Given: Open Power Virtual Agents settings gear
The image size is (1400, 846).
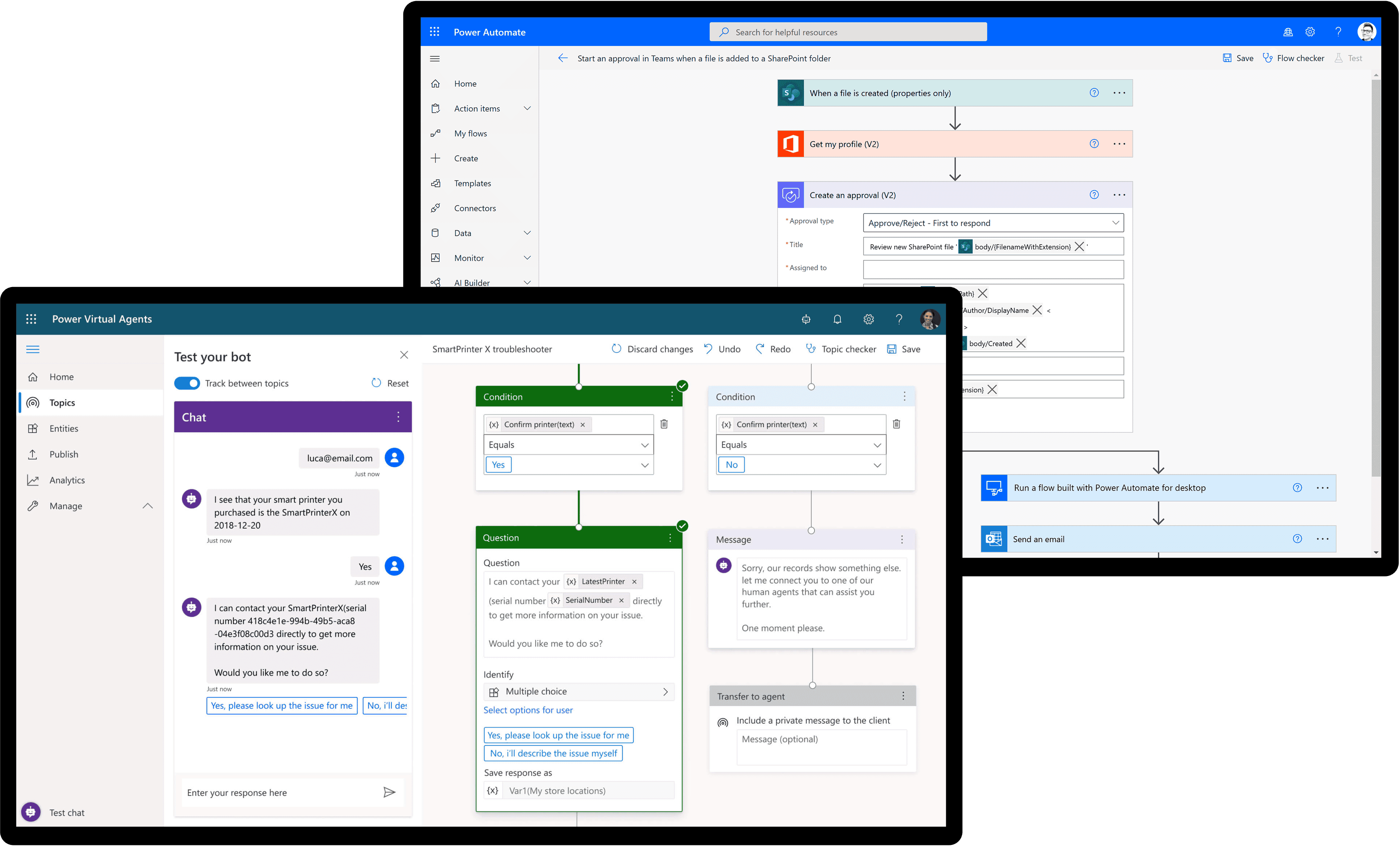Looking at the screenshot, I should tap(869, 319).
